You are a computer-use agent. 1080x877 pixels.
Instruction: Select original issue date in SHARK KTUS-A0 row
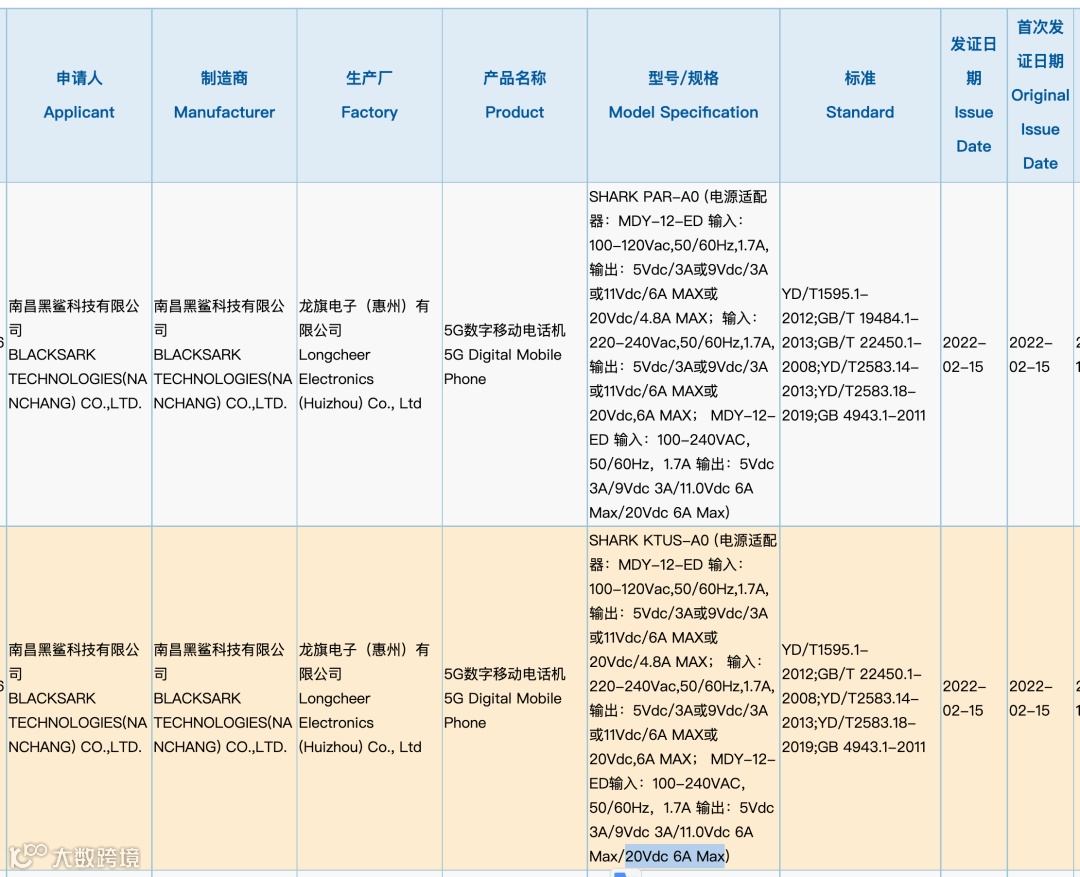coord(1040,698)
